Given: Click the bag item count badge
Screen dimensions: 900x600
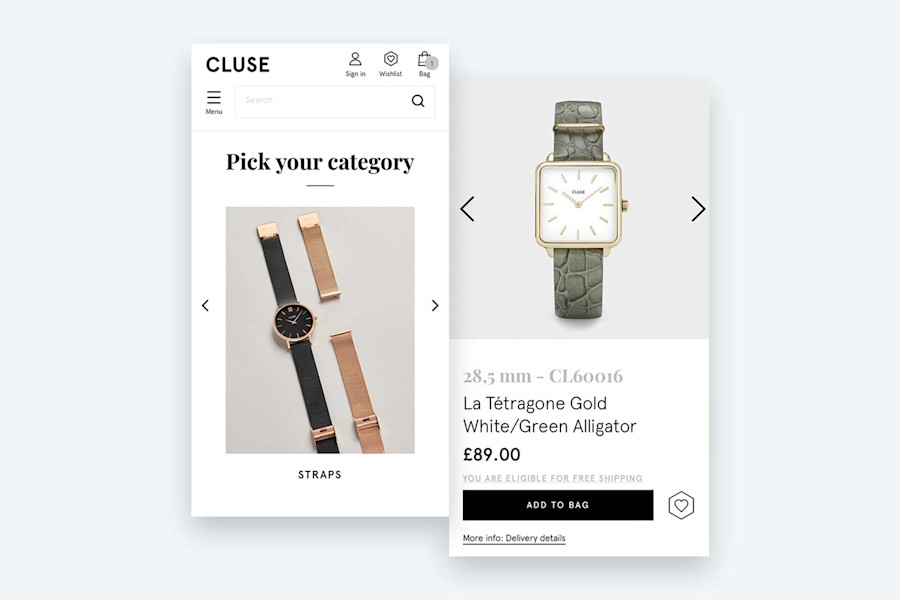Looking at the screenshot, I should 432,63.
